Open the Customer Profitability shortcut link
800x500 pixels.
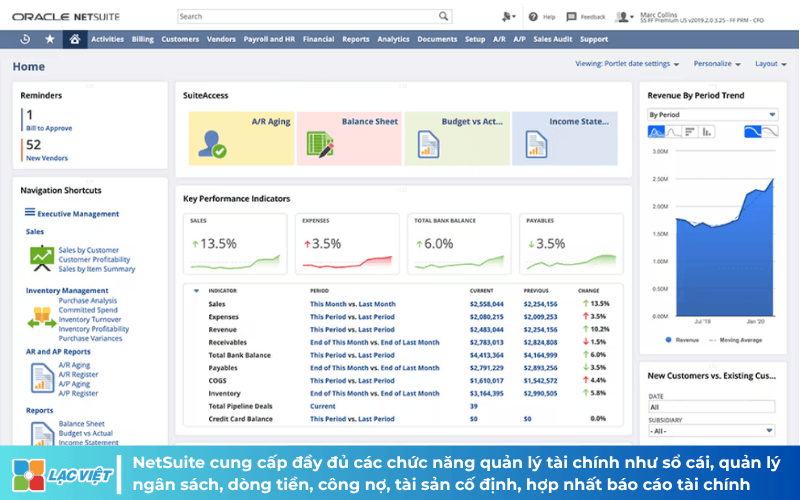tap(94, 260)
